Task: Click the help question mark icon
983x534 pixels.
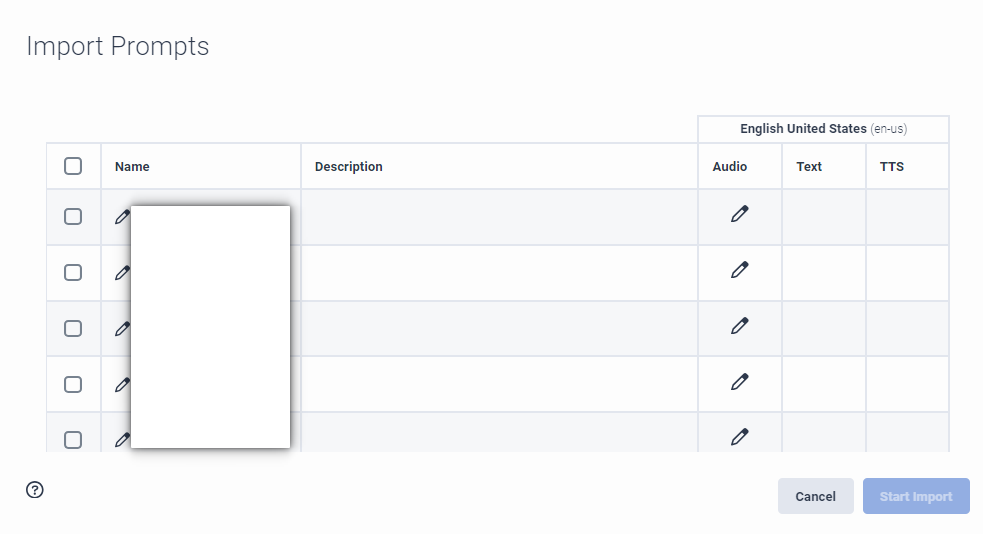Action: click(35, 490)
